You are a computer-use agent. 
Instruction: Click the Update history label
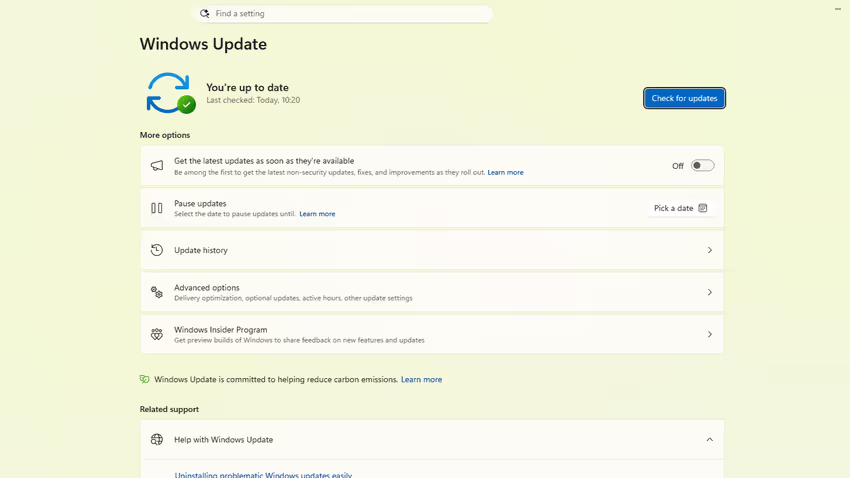click(201, 250)
